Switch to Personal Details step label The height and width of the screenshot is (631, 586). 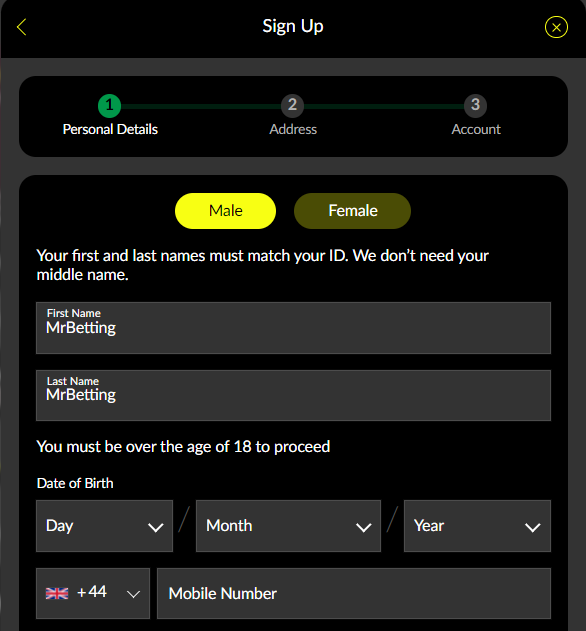110,129
